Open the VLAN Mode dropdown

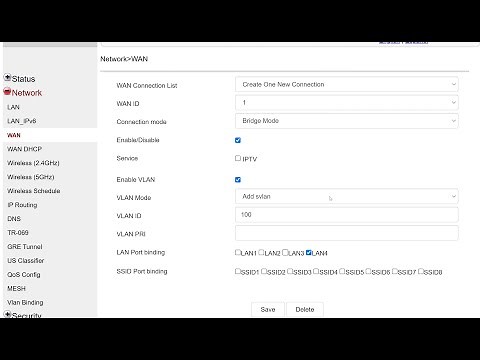(347, 196)
